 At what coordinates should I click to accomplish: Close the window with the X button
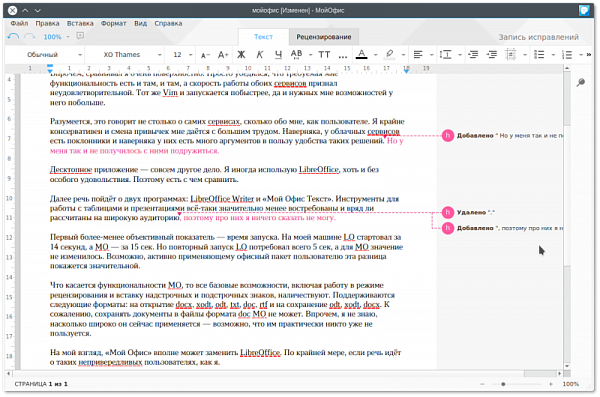(13, 10)
